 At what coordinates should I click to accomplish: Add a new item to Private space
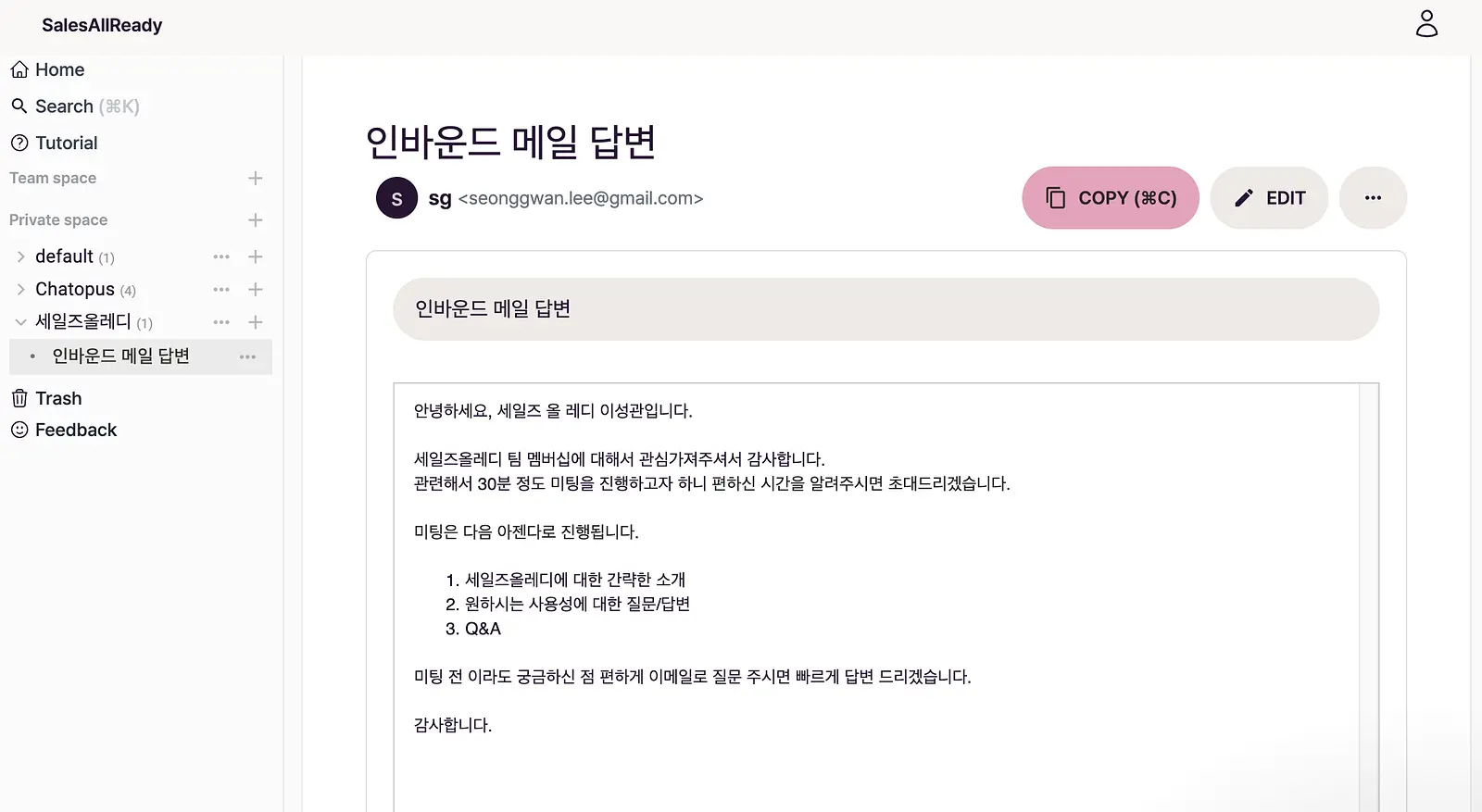[x=256, y=219]
